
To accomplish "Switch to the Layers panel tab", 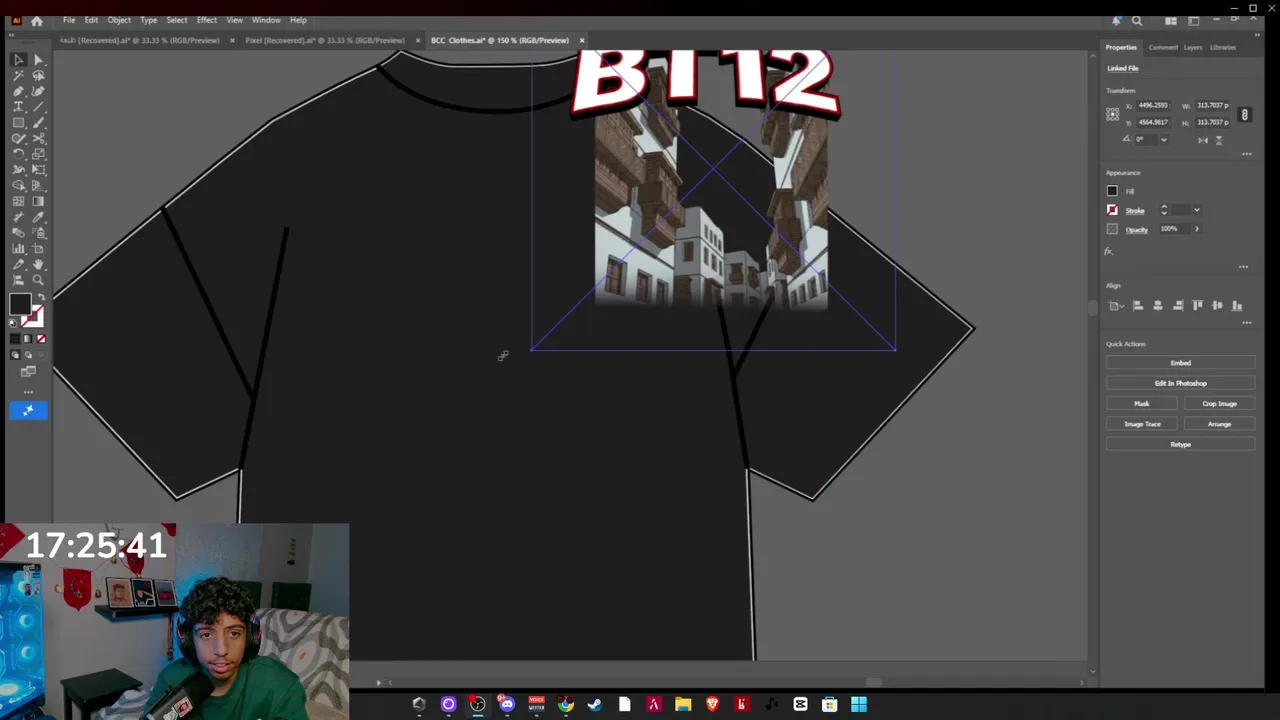I will click(x=1193, y=47).
